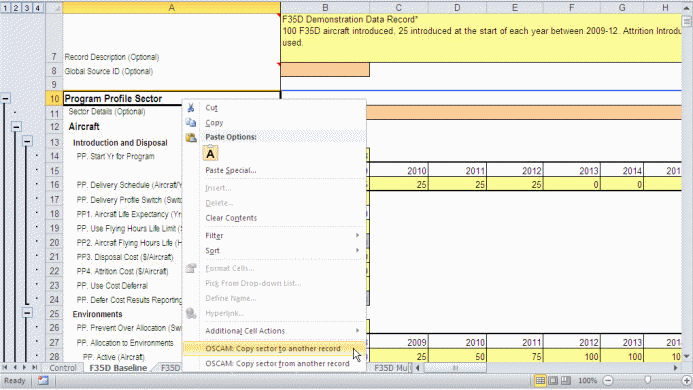Show outline level 2
Viewport: 693px width, 390px height.
pyautogui.click(x=16, y=8)
